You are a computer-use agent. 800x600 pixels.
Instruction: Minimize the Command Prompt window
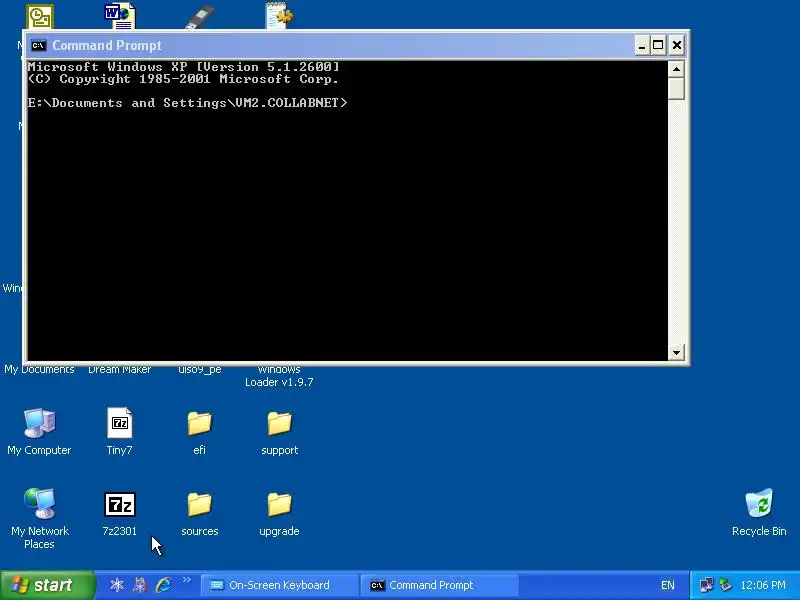click(642, 45)
